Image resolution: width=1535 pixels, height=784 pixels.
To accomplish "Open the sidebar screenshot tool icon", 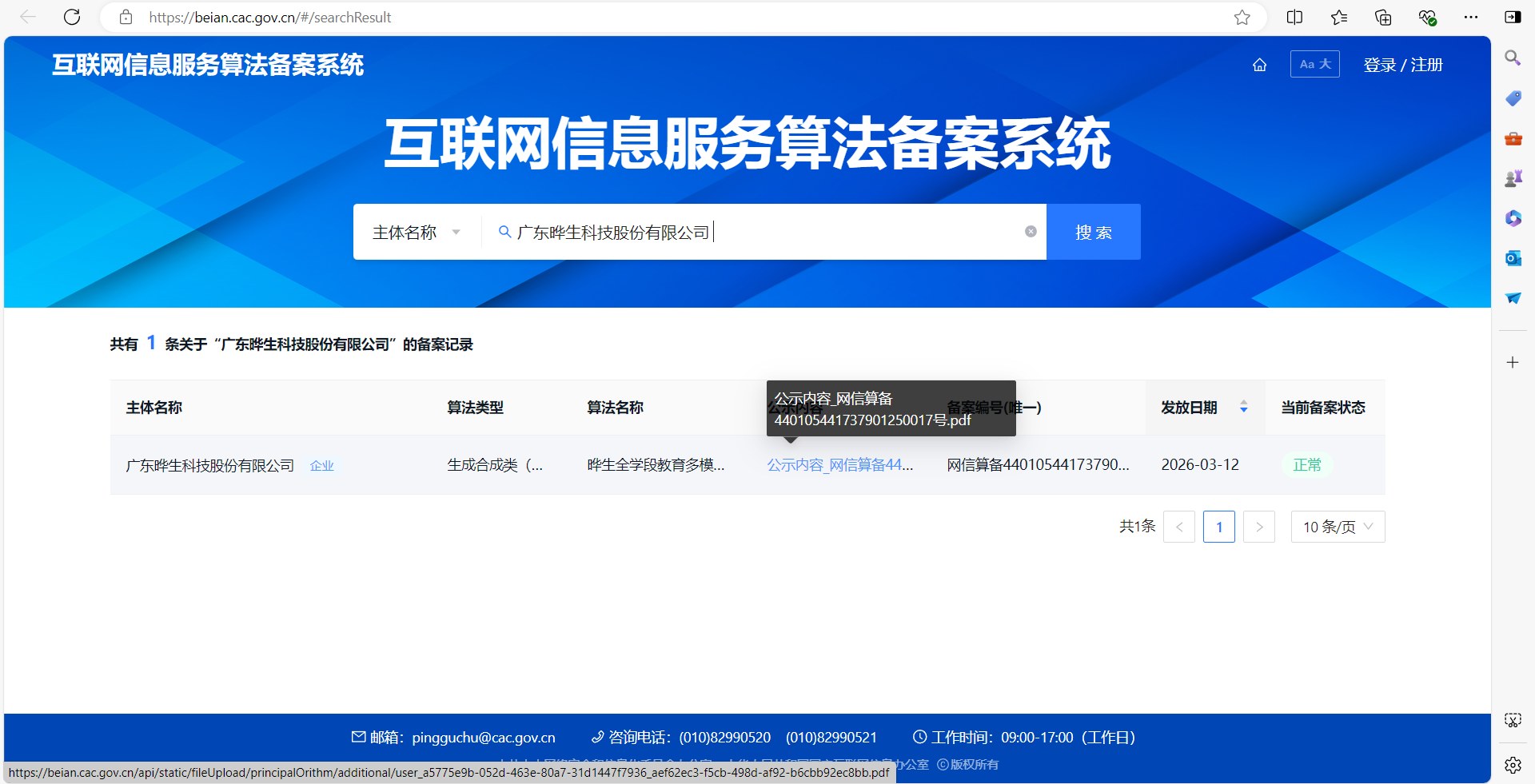I will pos(1513,720).
